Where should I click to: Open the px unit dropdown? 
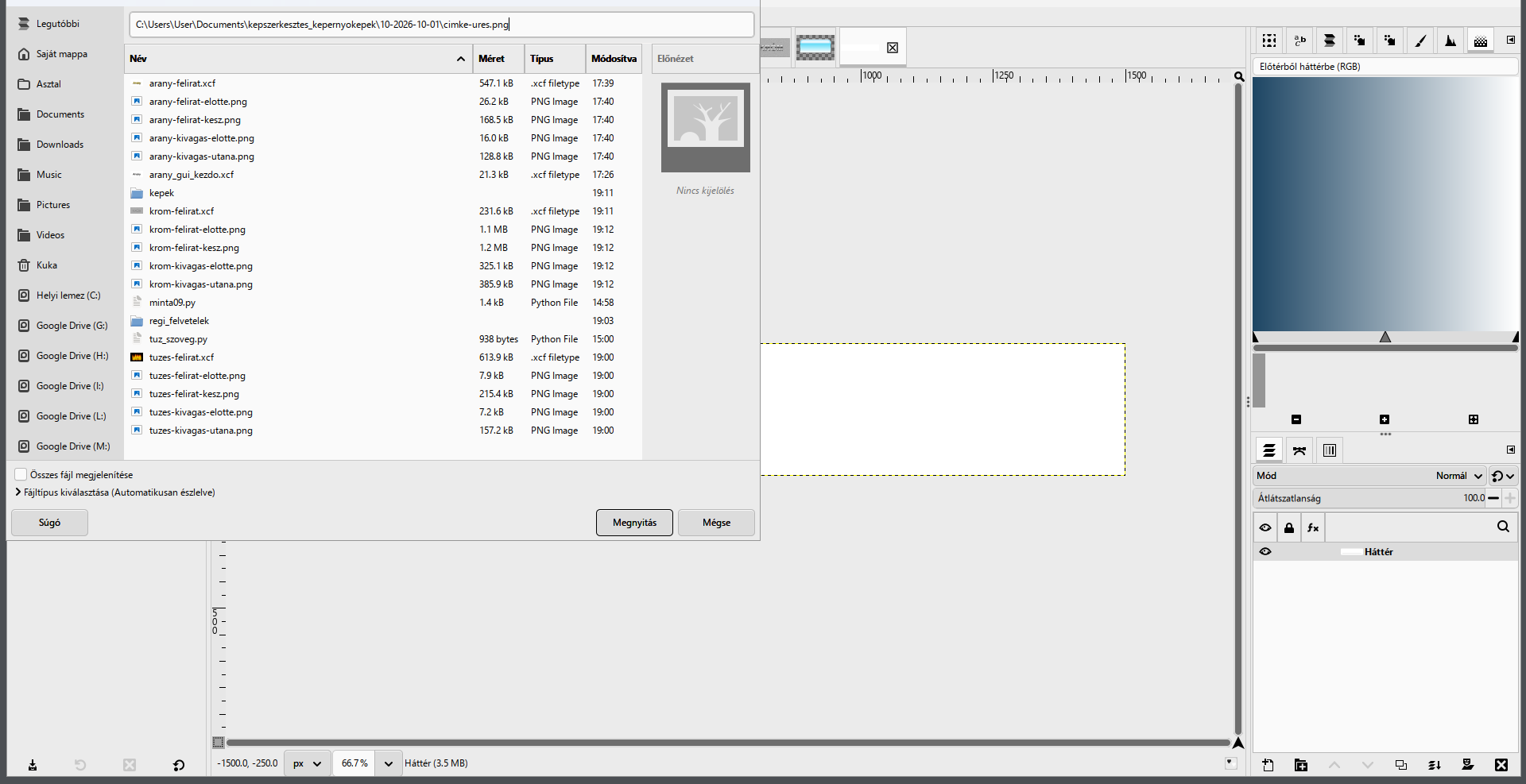coord(308,763)
